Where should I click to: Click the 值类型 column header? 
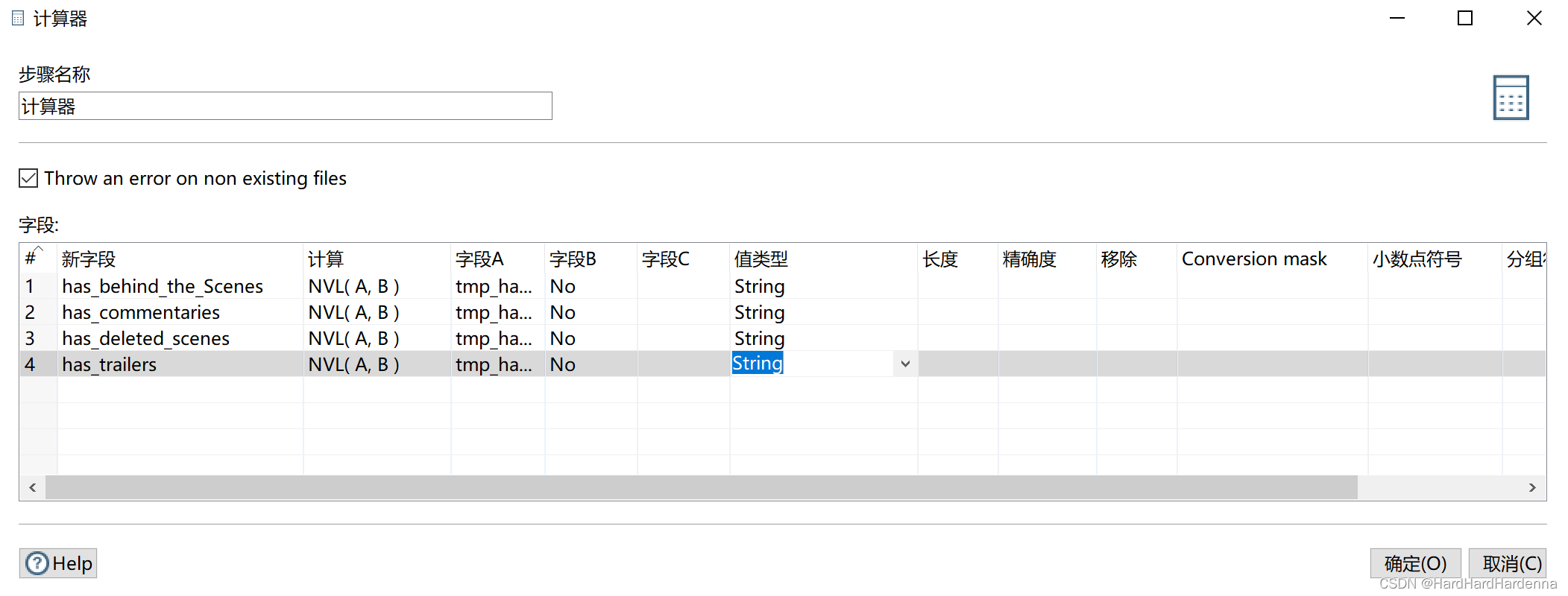point(824,259)
